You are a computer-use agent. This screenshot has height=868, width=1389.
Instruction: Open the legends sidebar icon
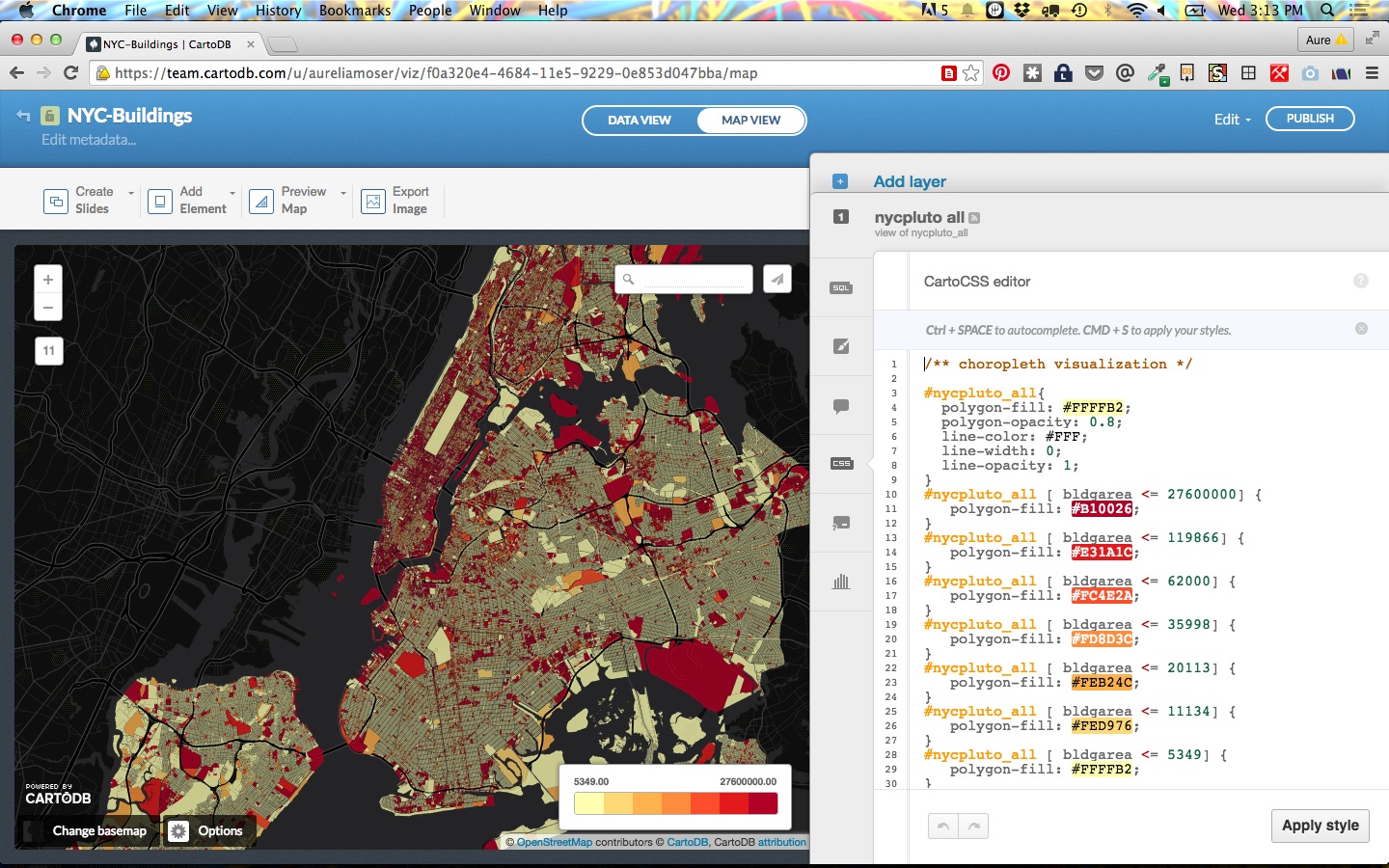coord(841,523)
